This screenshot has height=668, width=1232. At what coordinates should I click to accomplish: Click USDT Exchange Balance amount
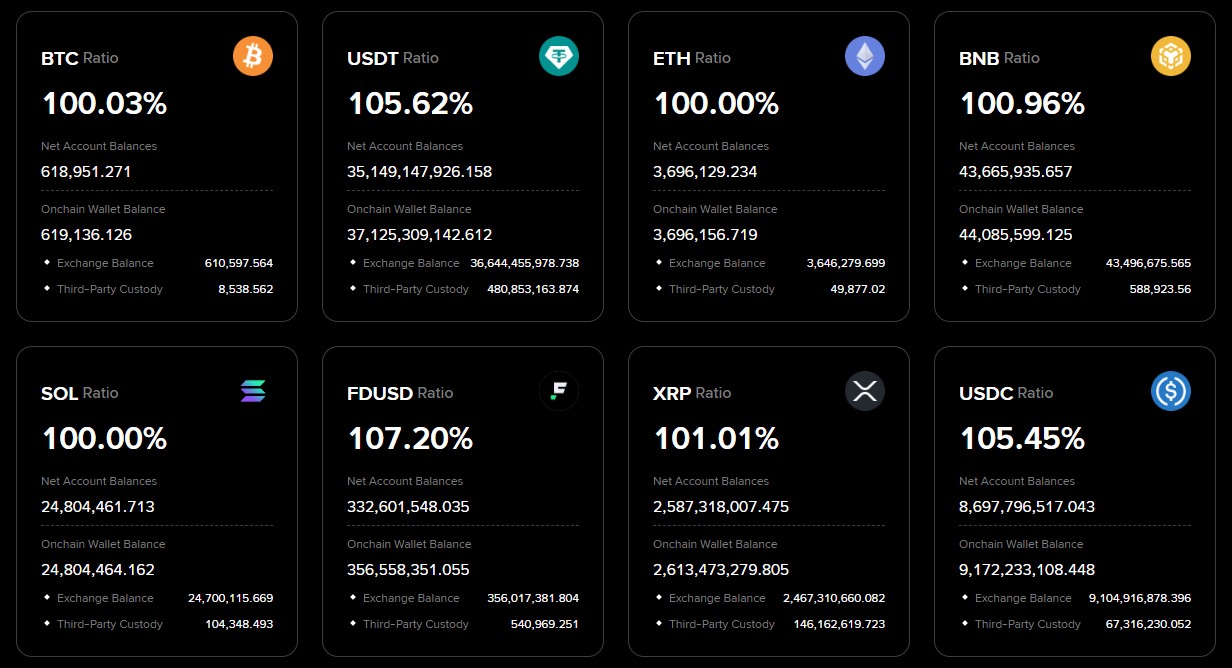click(524, 263)
